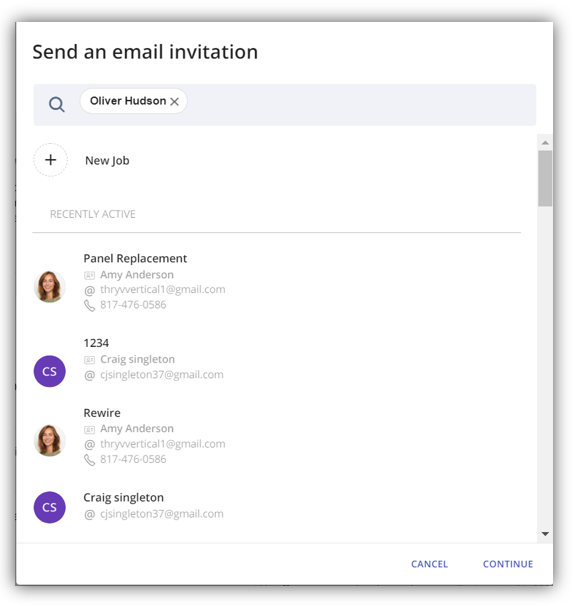
Task: Click the purple CS avatar for 1234
Action: tap(49, 371)
